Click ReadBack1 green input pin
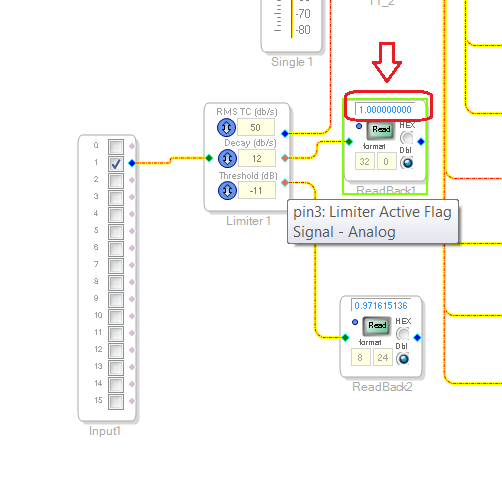The image size is (502, 483). coord(349,142)
